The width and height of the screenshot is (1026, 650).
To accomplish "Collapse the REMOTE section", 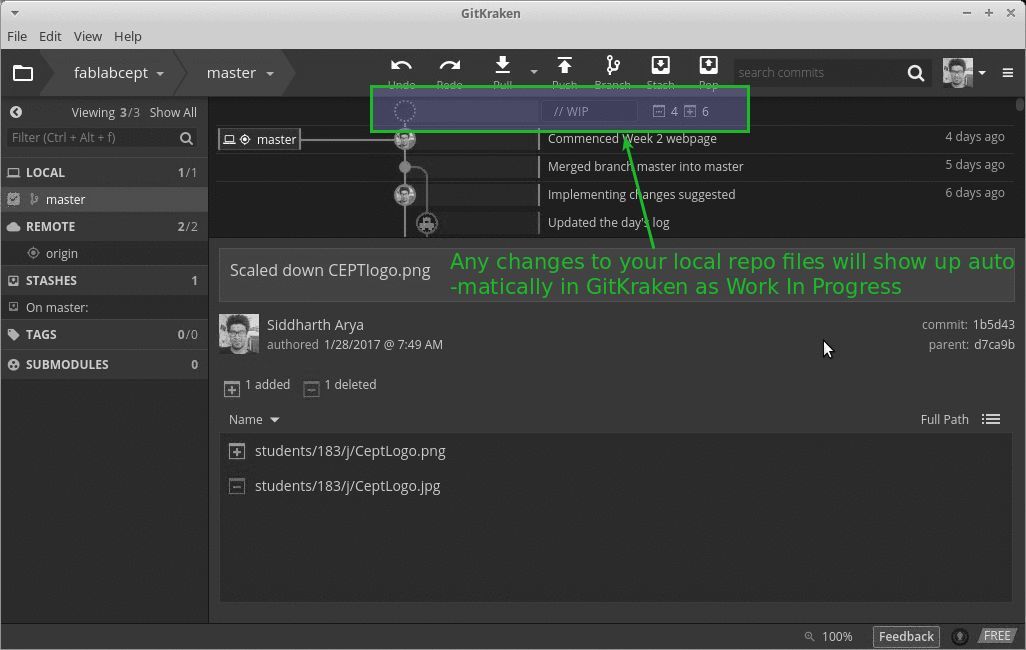I will (104, 226).
